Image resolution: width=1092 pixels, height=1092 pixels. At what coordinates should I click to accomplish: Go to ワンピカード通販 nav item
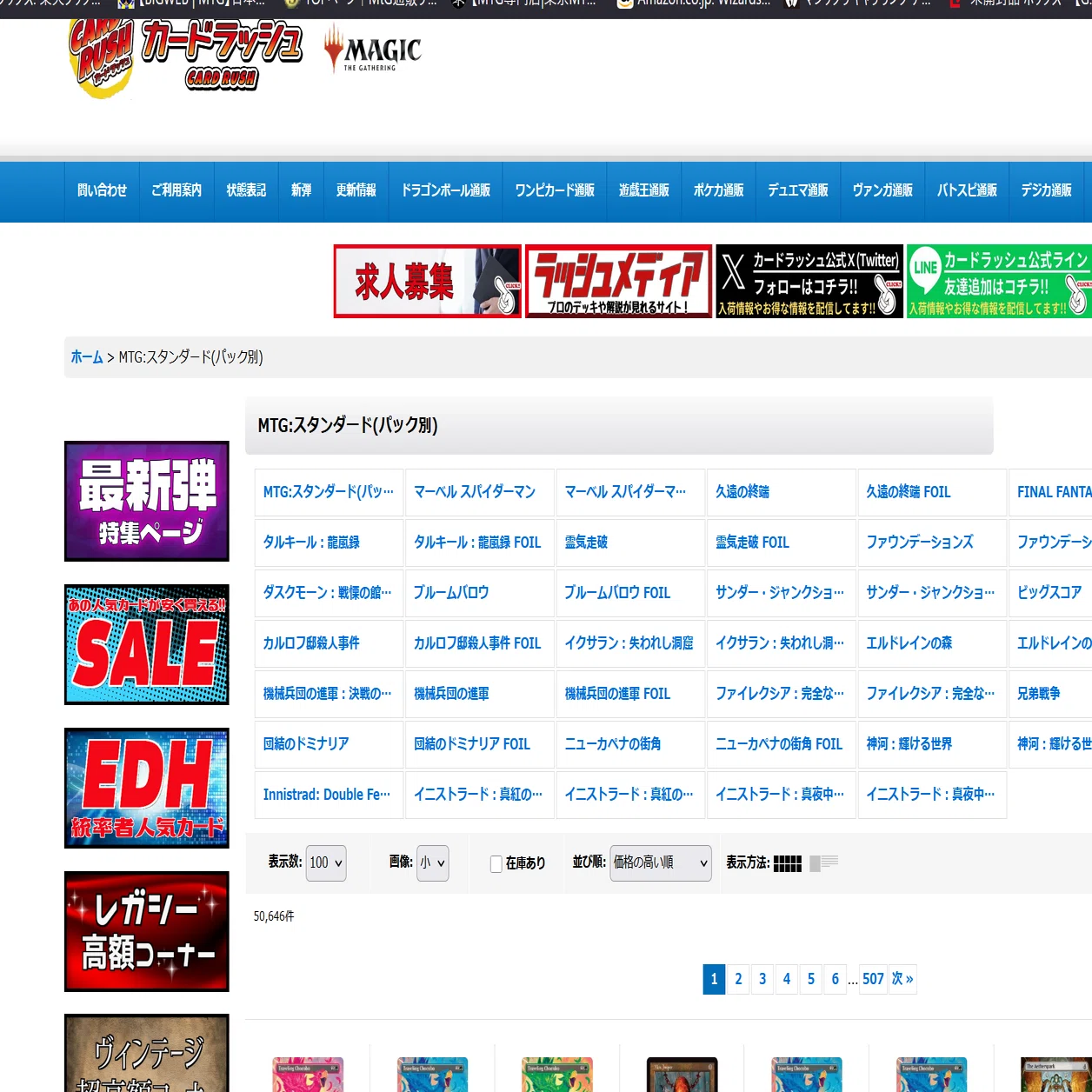tap(555, 190)
